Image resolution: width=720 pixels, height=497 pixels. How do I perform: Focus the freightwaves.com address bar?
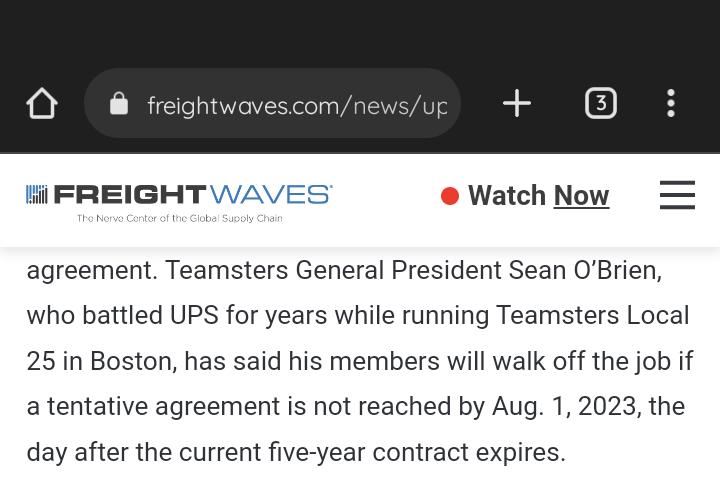click(272, 103)
